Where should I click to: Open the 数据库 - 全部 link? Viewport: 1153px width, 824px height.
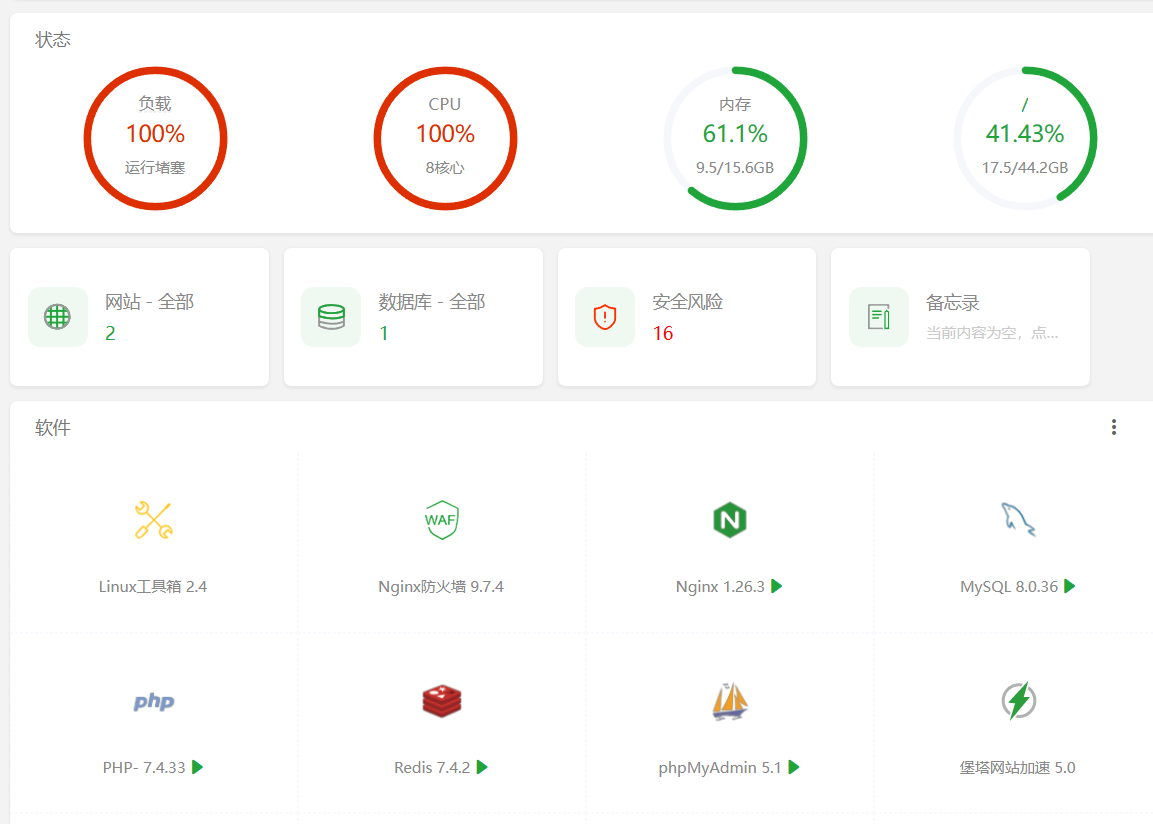432,302
